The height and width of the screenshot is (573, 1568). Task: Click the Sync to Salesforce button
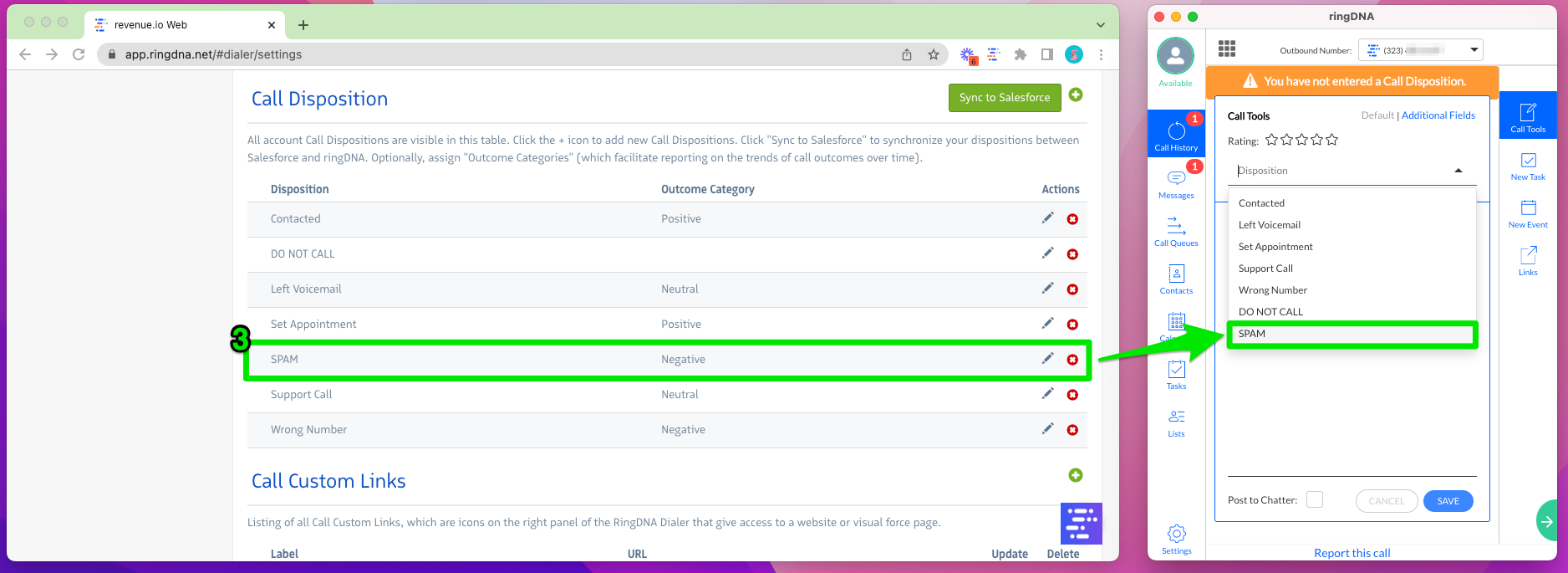tap(1005, 98)
